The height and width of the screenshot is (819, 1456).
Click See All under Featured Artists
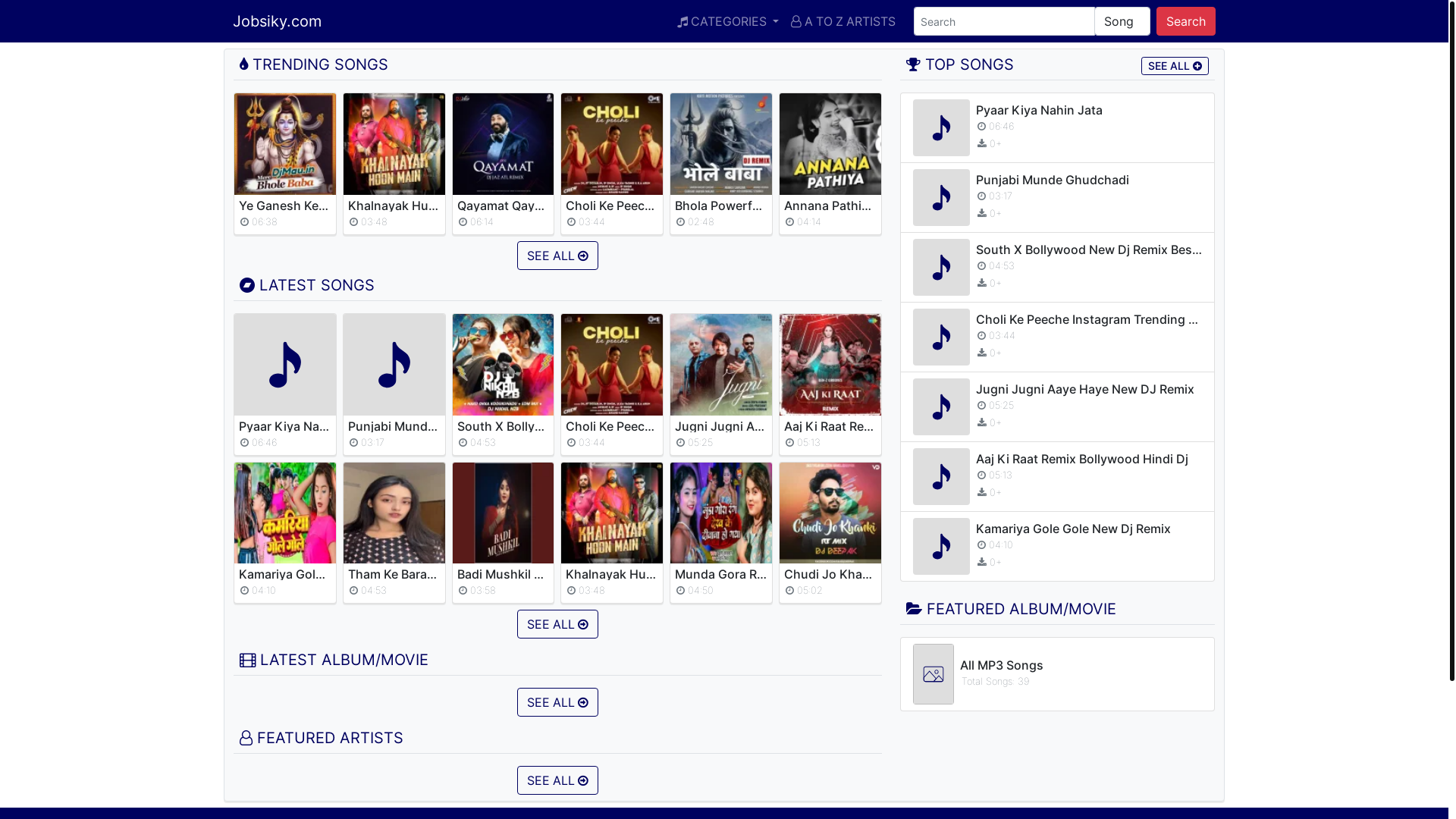pyautogui.click(x=557, y=780)
